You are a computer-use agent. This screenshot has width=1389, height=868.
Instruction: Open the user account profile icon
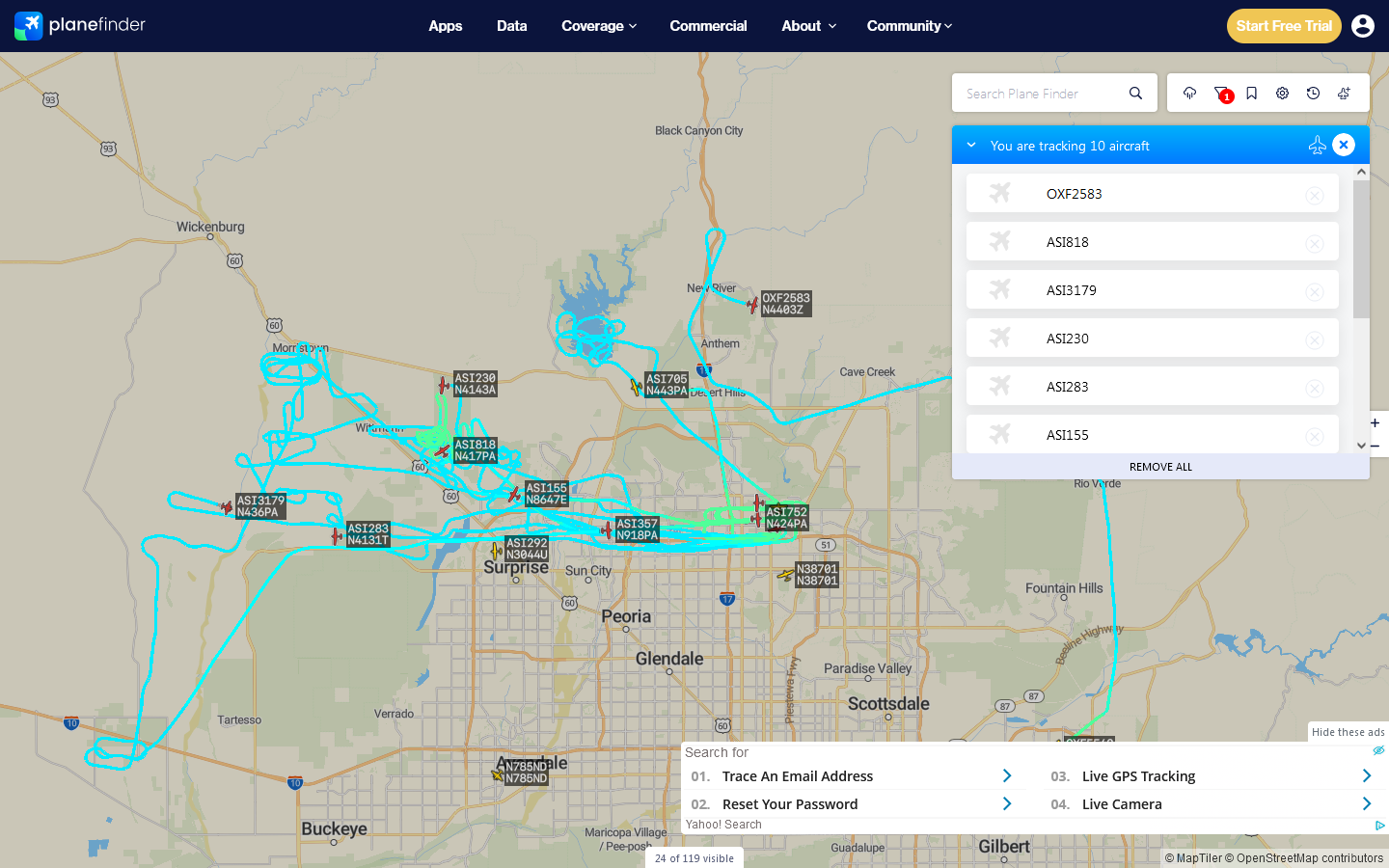point(1363,26)
